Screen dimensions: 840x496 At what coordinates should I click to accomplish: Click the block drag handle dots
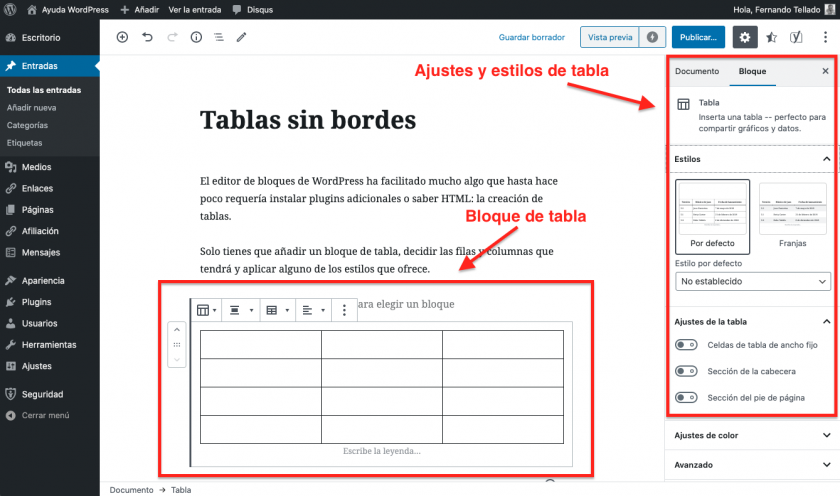tap(177, 344)
